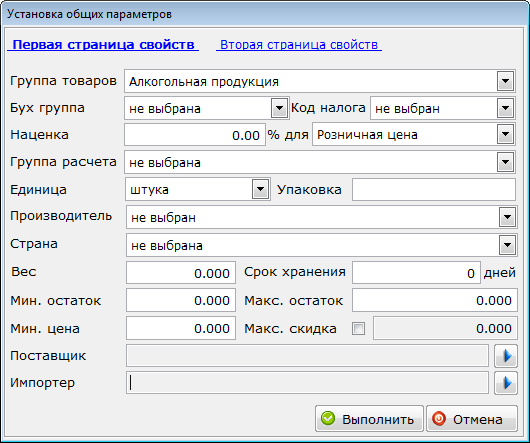
Task: Open the Бух группа dropdown arrow
Action: 279,108
